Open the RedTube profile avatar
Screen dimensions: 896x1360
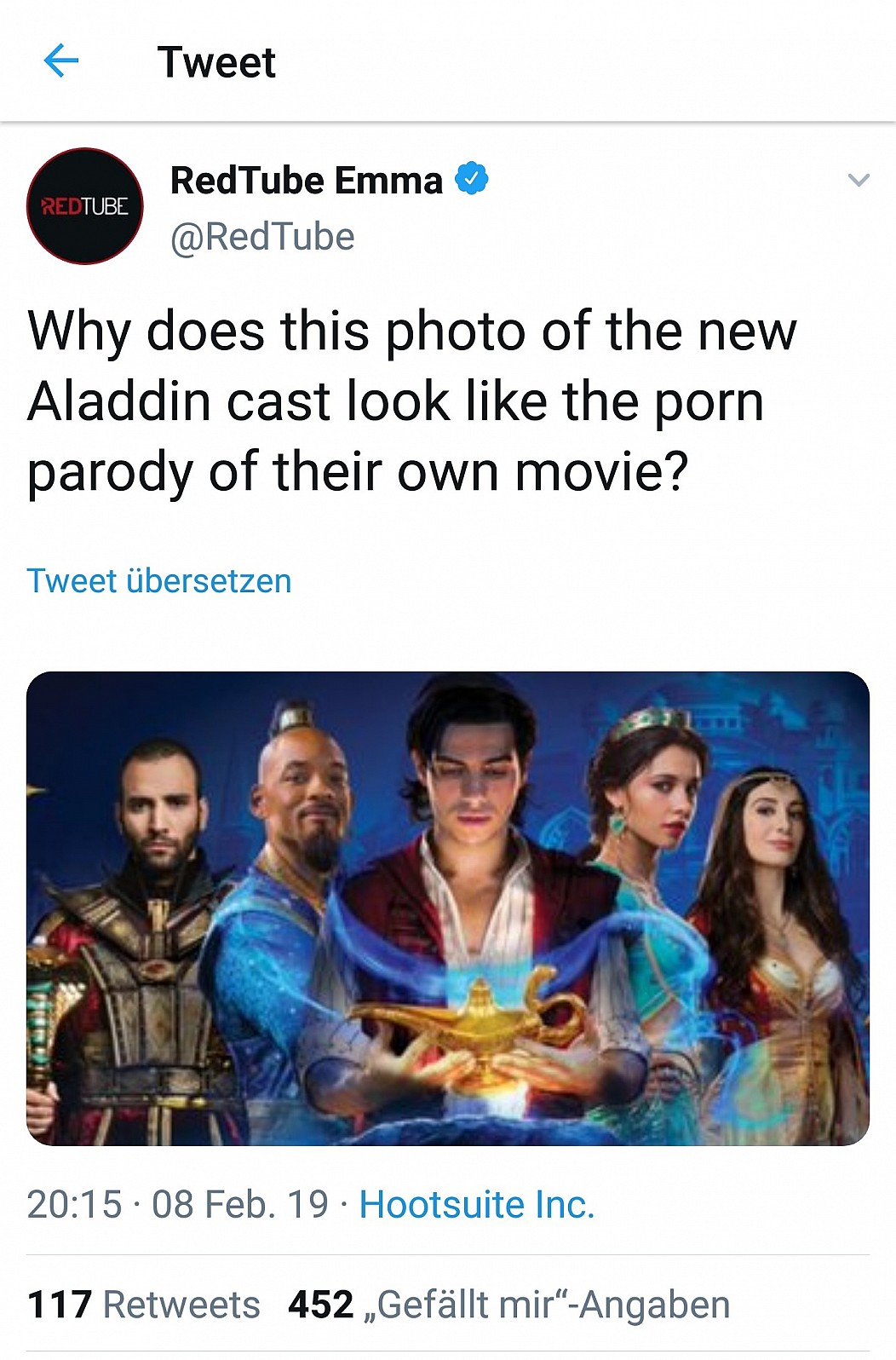point(85,206)
